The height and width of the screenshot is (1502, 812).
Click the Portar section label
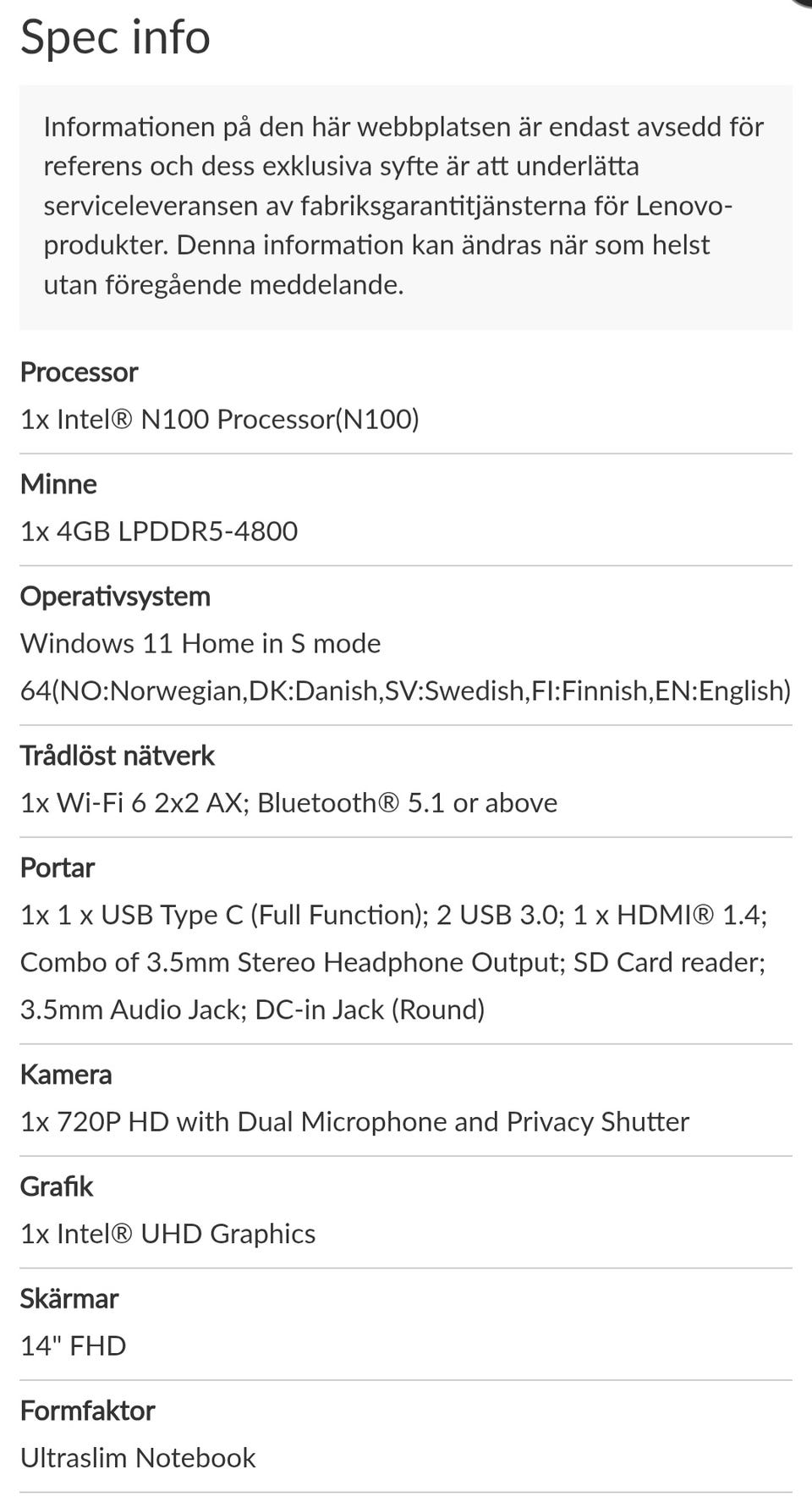coord(58,868)
